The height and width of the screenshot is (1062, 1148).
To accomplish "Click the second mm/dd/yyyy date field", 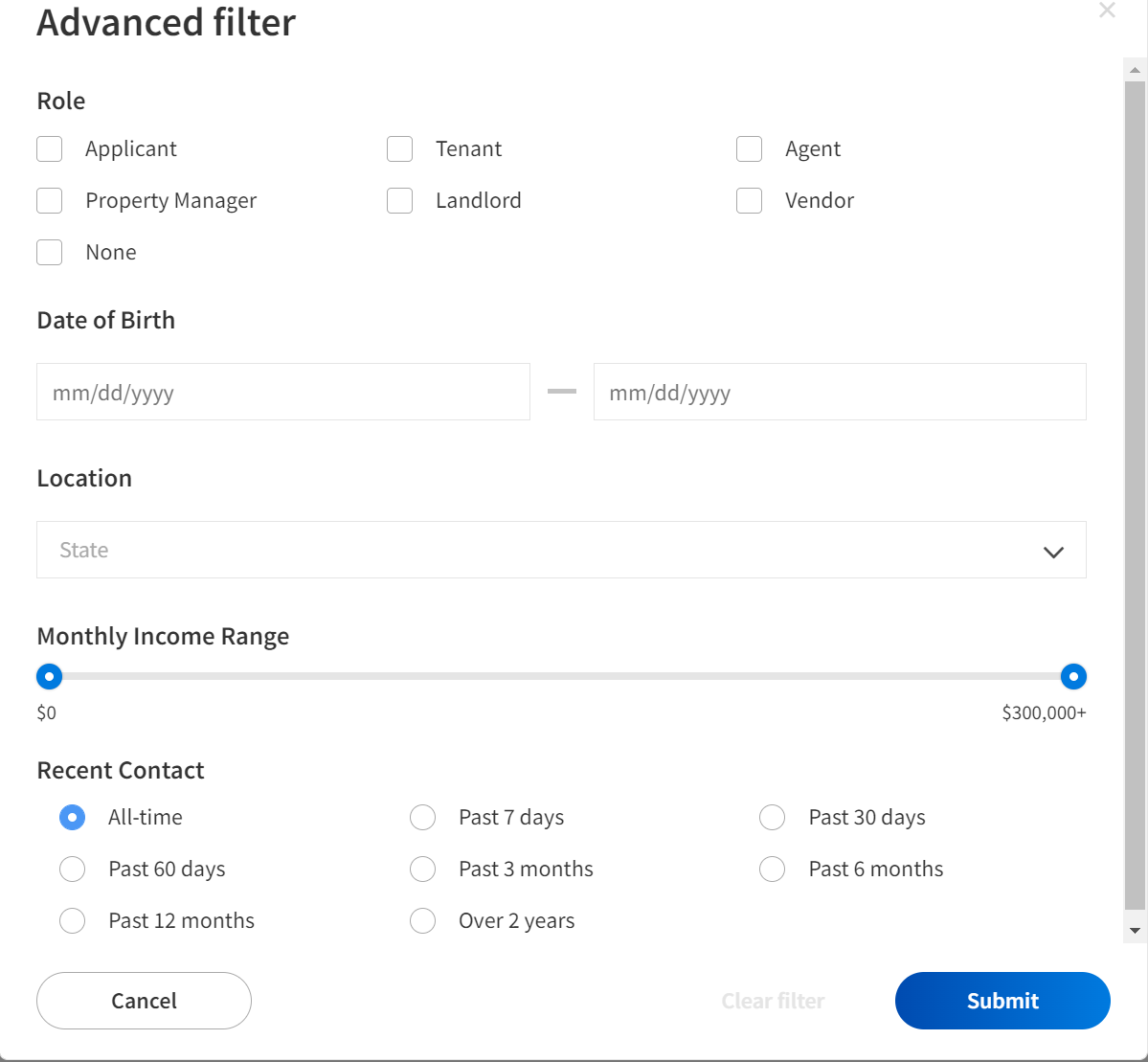I will tap(840, 392).
